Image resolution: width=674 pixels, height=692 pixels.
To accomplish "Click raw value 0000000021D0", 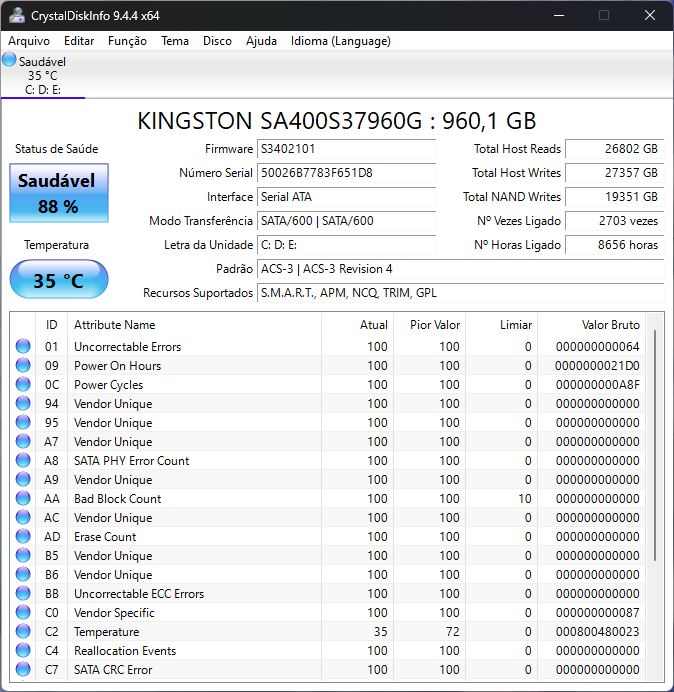I will (597, 366).
